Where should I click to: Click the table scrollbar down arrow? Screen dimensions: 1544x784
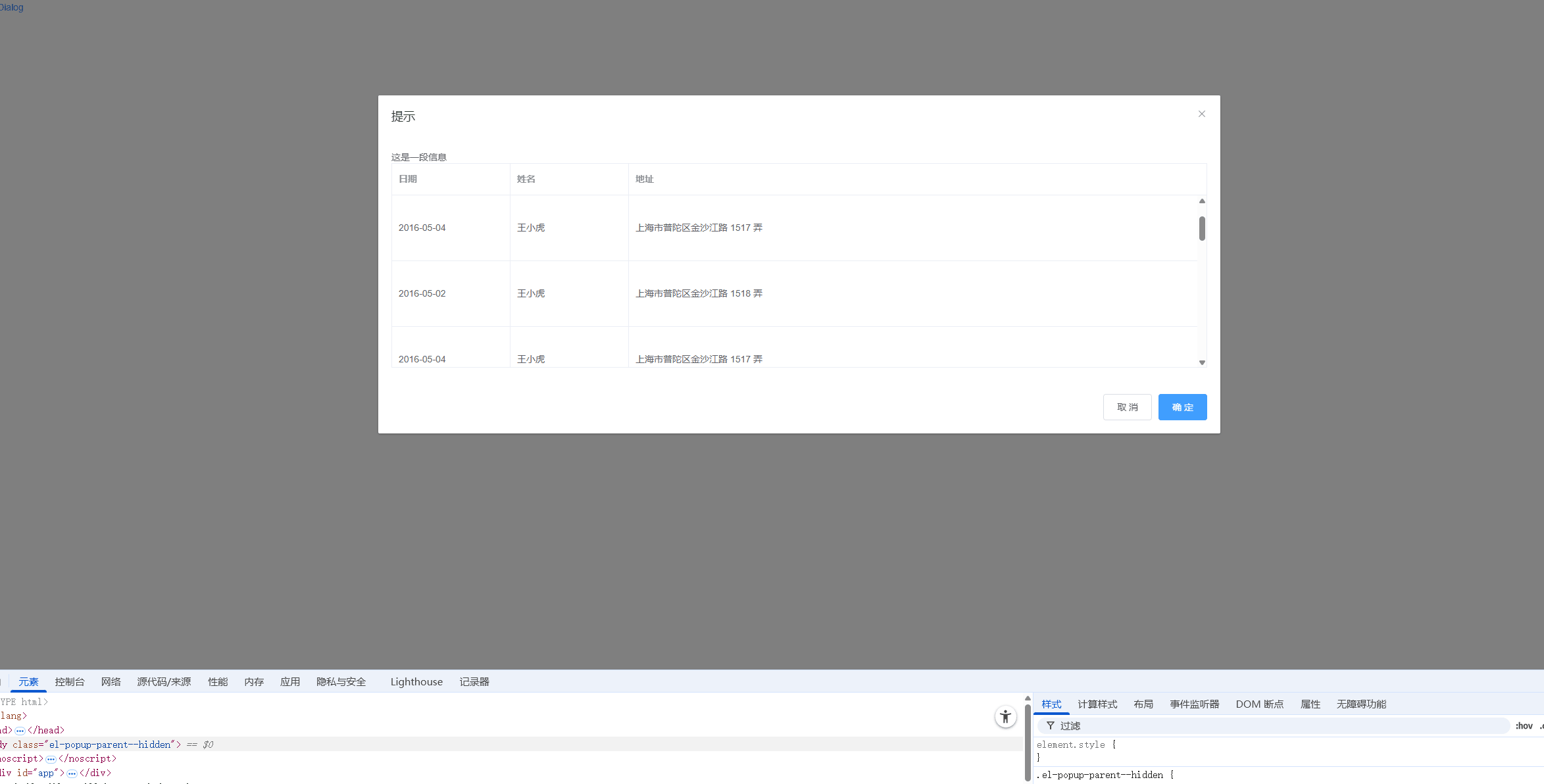[x=1202, y=362]
